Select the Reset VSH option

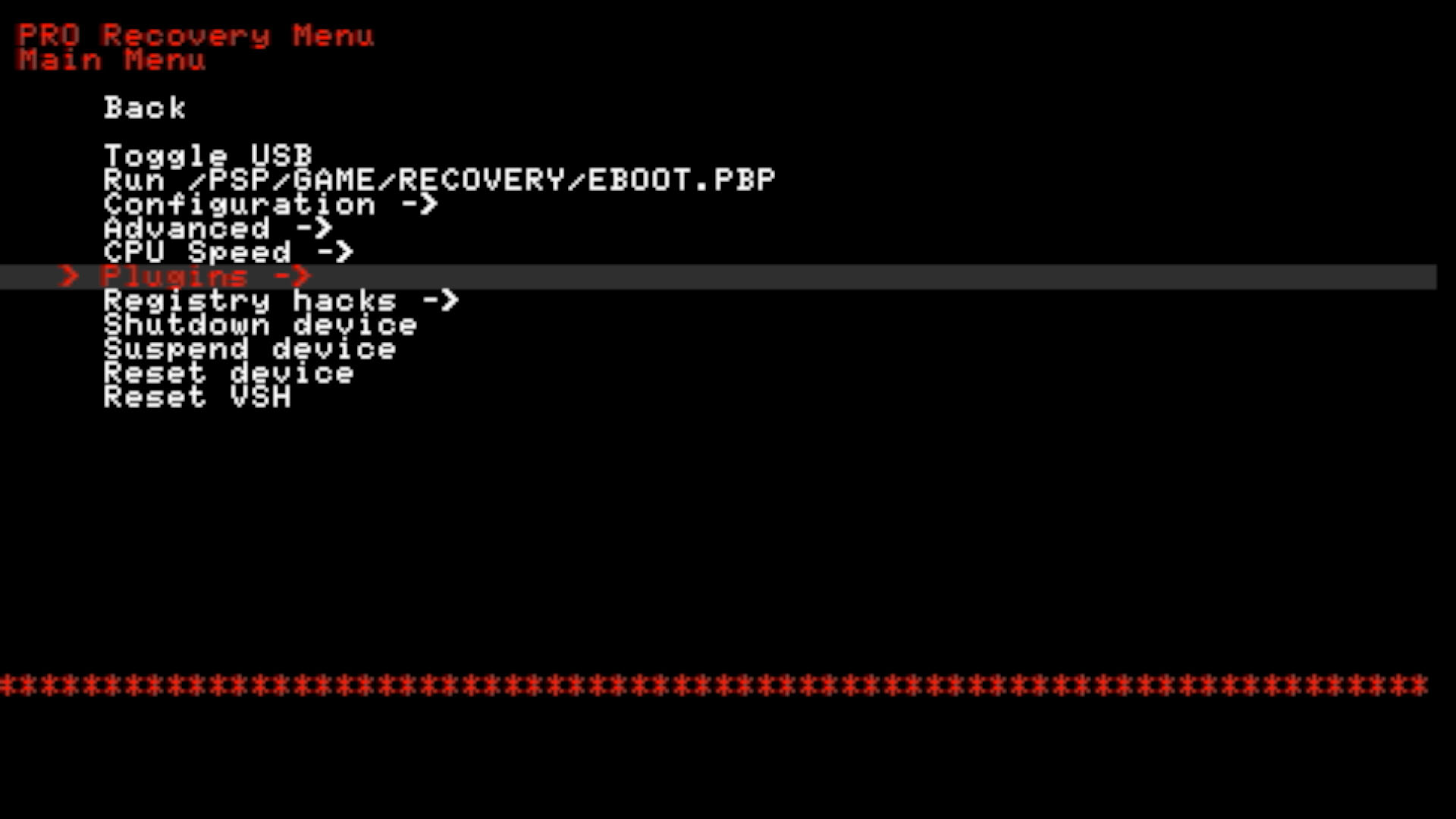tap(197, 397)
